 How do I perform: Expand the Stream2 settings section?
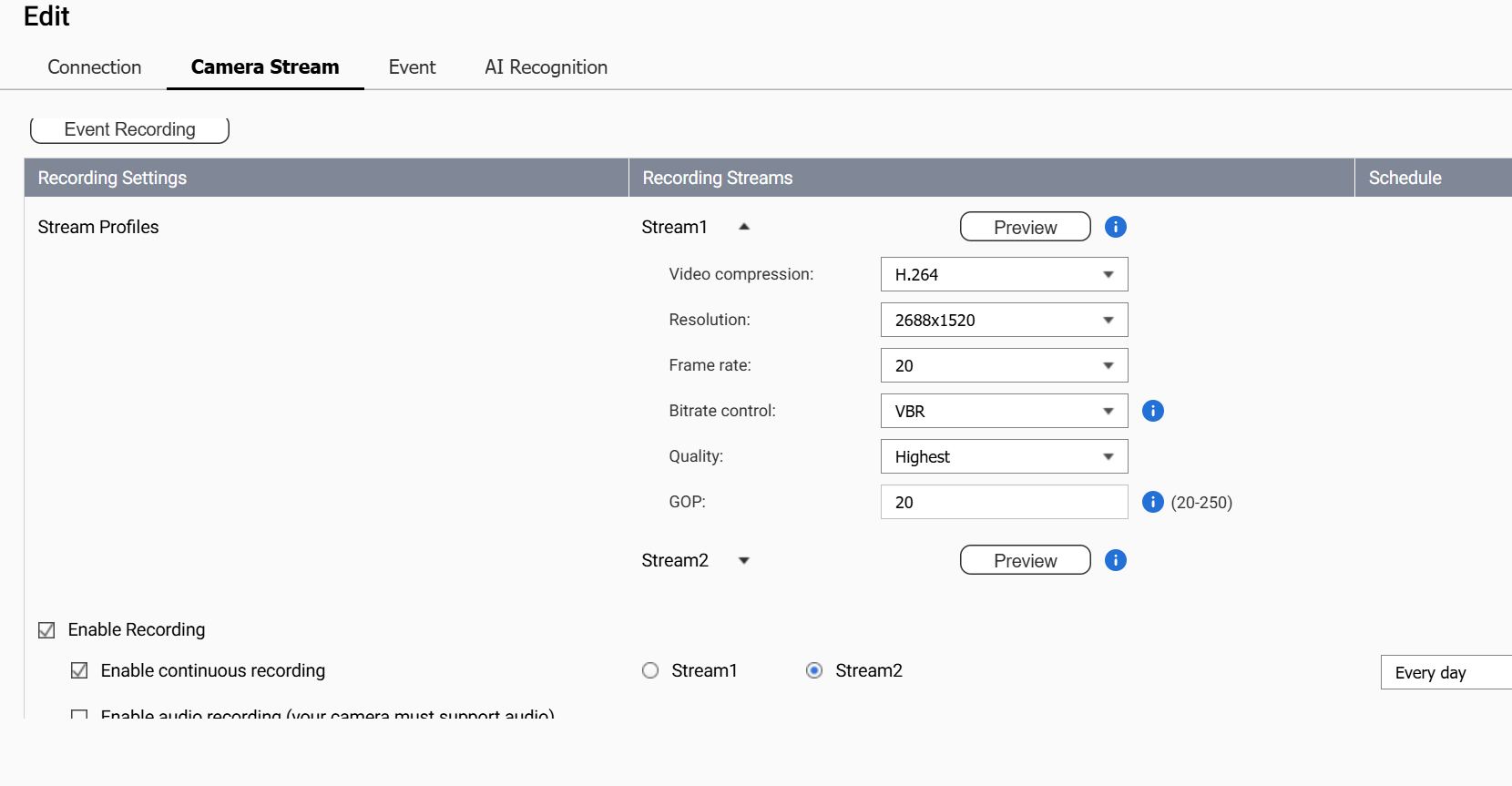(x=743, y=560)
